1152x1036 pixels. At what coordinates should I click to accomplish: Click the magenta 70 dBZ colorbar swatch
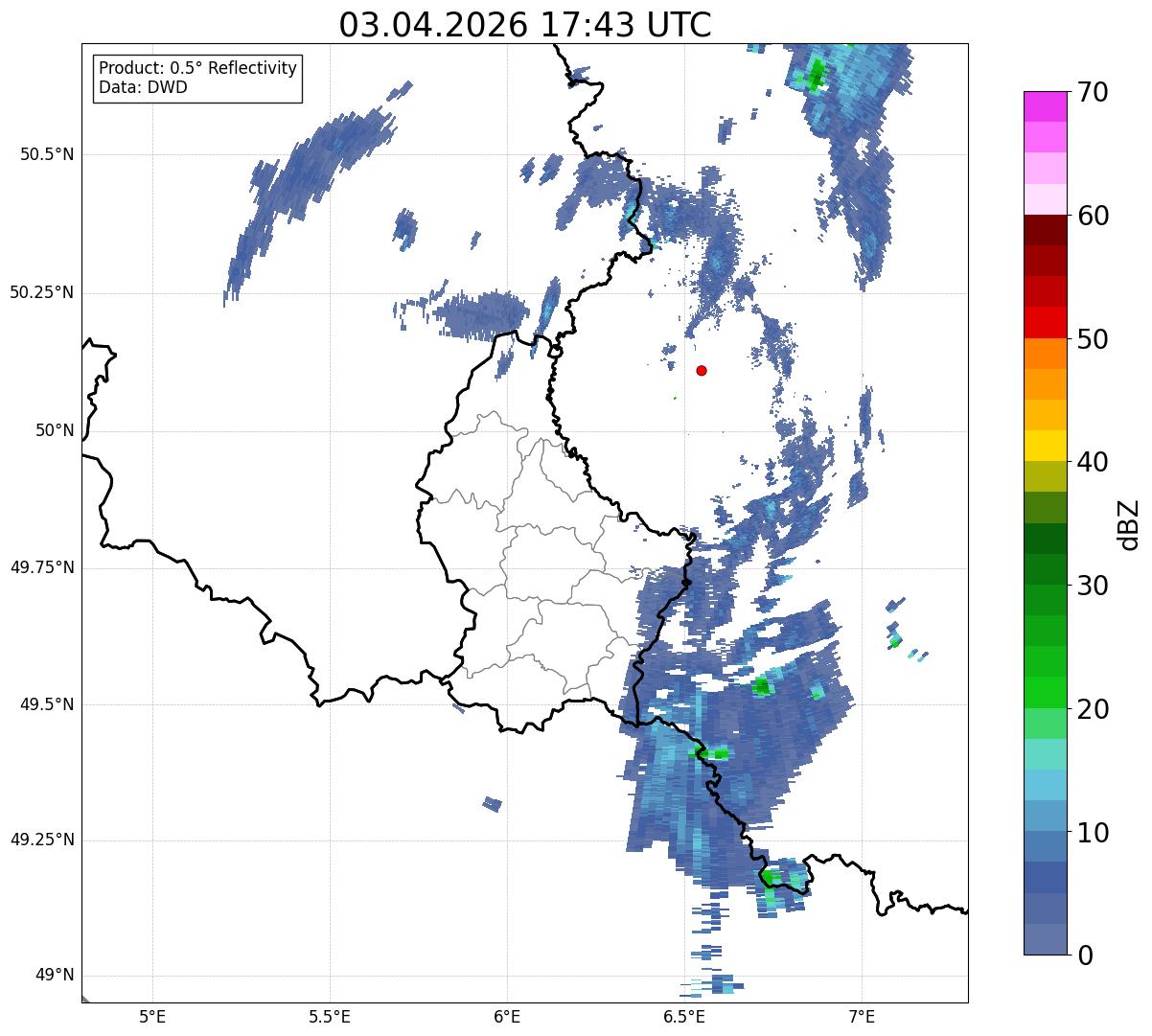pos(1047,106)
